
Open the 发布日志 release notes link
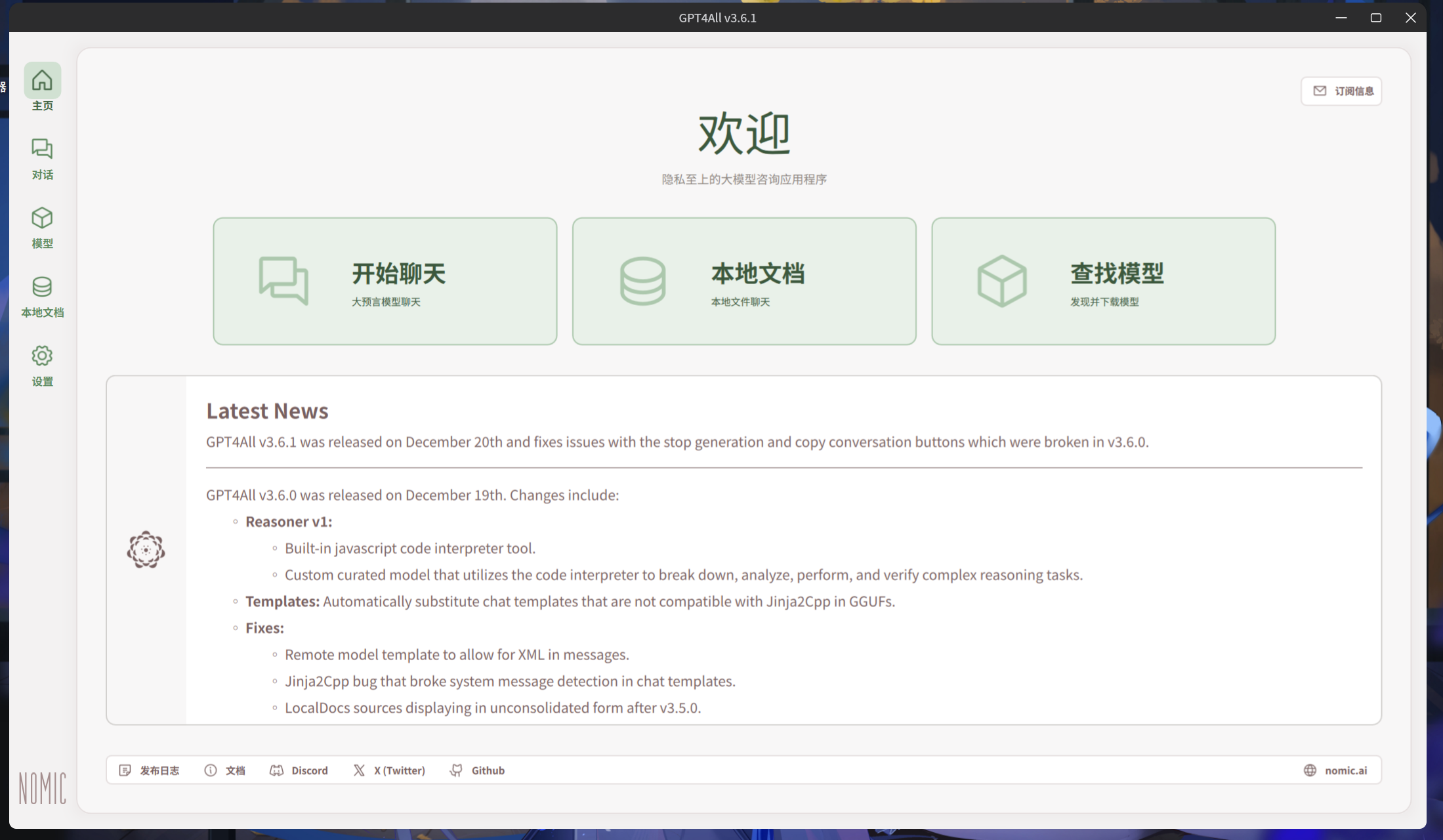point(159,770)
